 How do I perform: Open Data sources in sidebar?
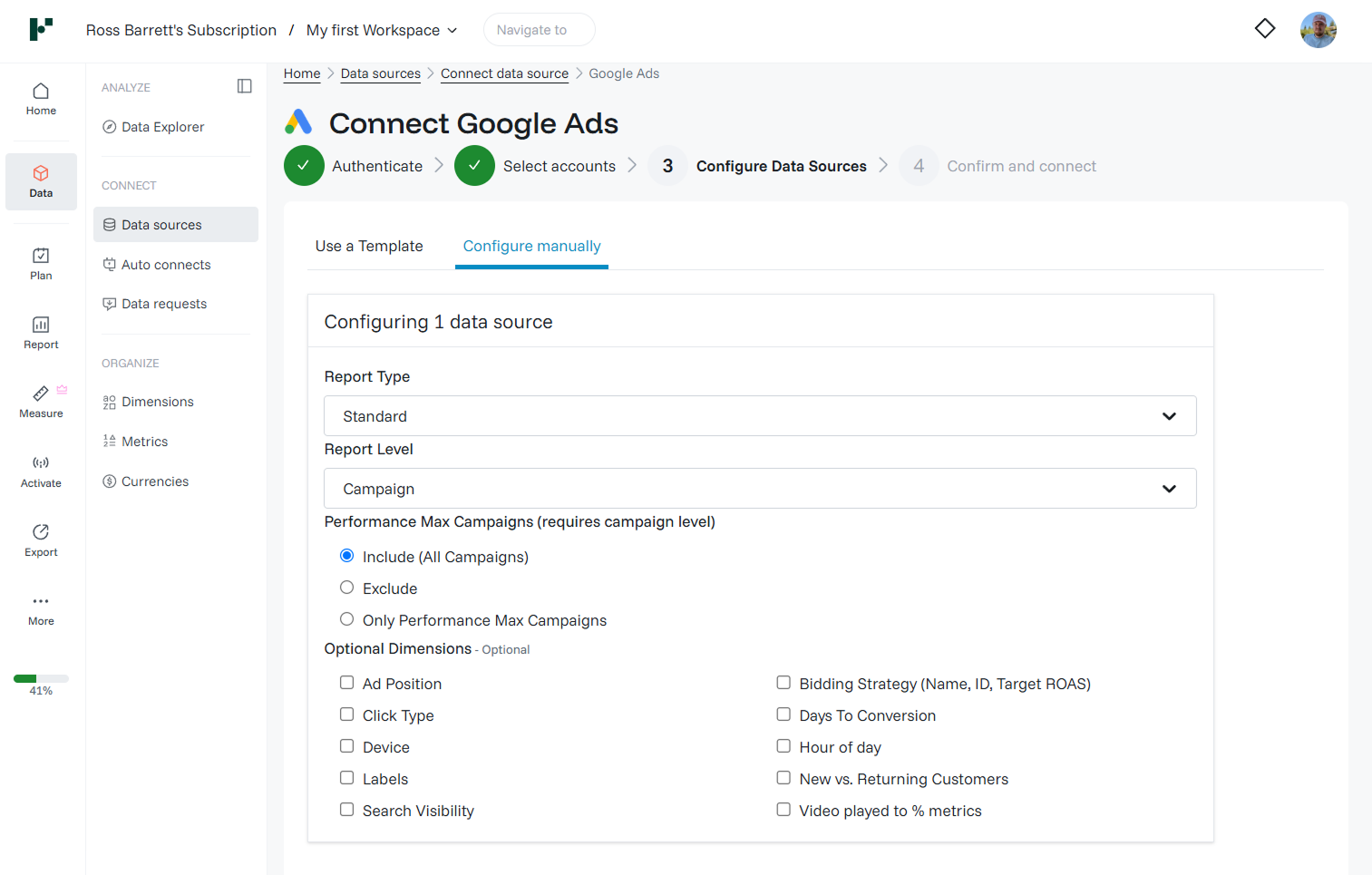[176, 225]
